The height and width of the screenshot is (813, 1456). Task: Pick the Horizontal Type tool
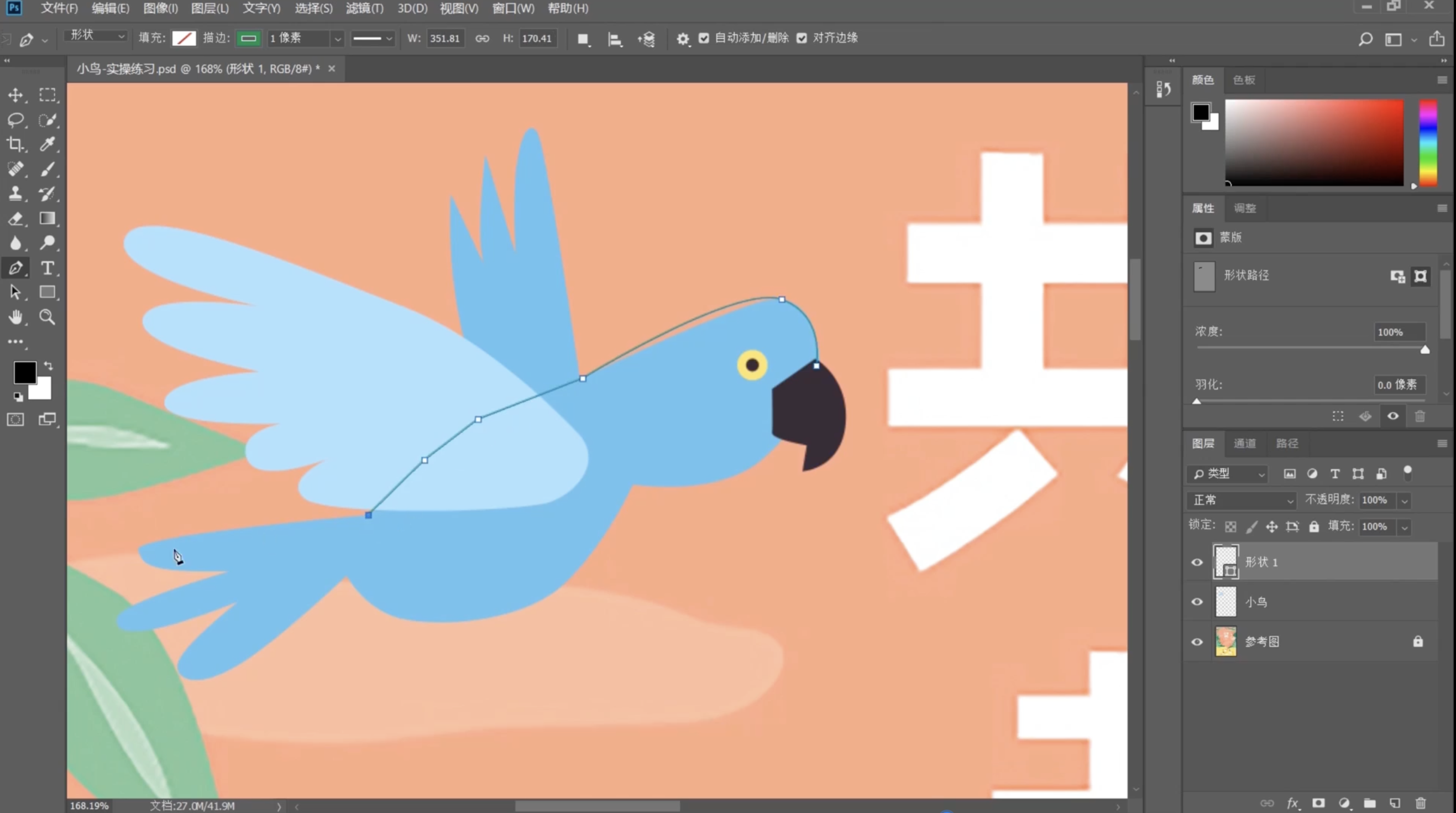tap(48, 268)
